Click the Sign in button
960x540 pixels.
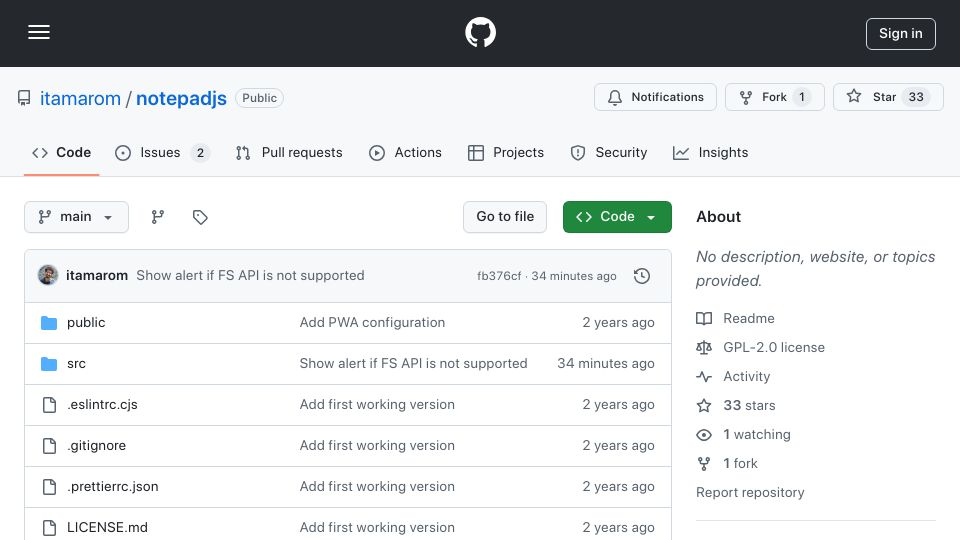pos(901,34)
